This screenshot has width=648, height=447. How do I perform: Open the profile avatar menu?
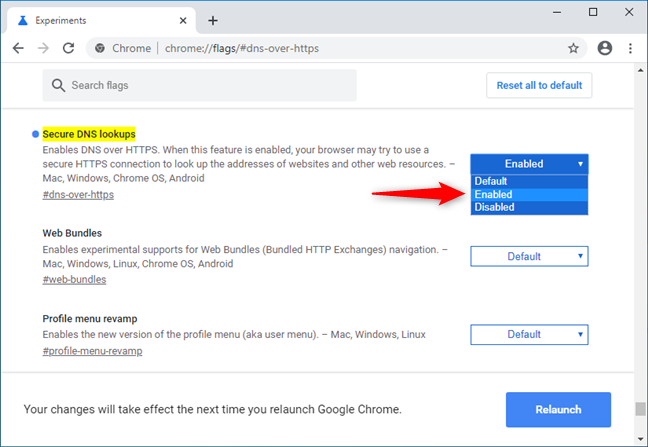[x=605, y=48]
